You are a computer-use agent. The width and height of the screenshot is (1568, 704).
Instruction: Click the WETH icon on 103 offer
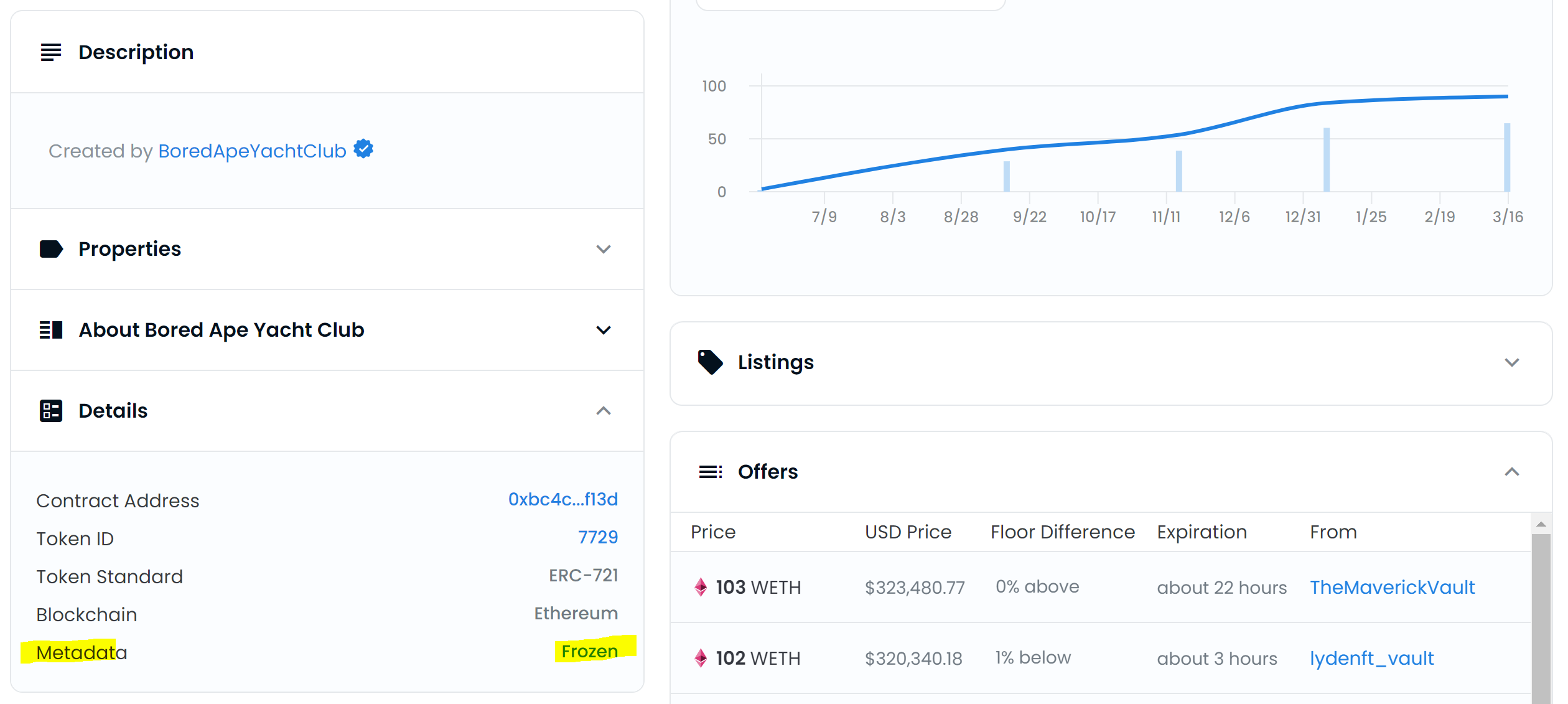[701, 587]
